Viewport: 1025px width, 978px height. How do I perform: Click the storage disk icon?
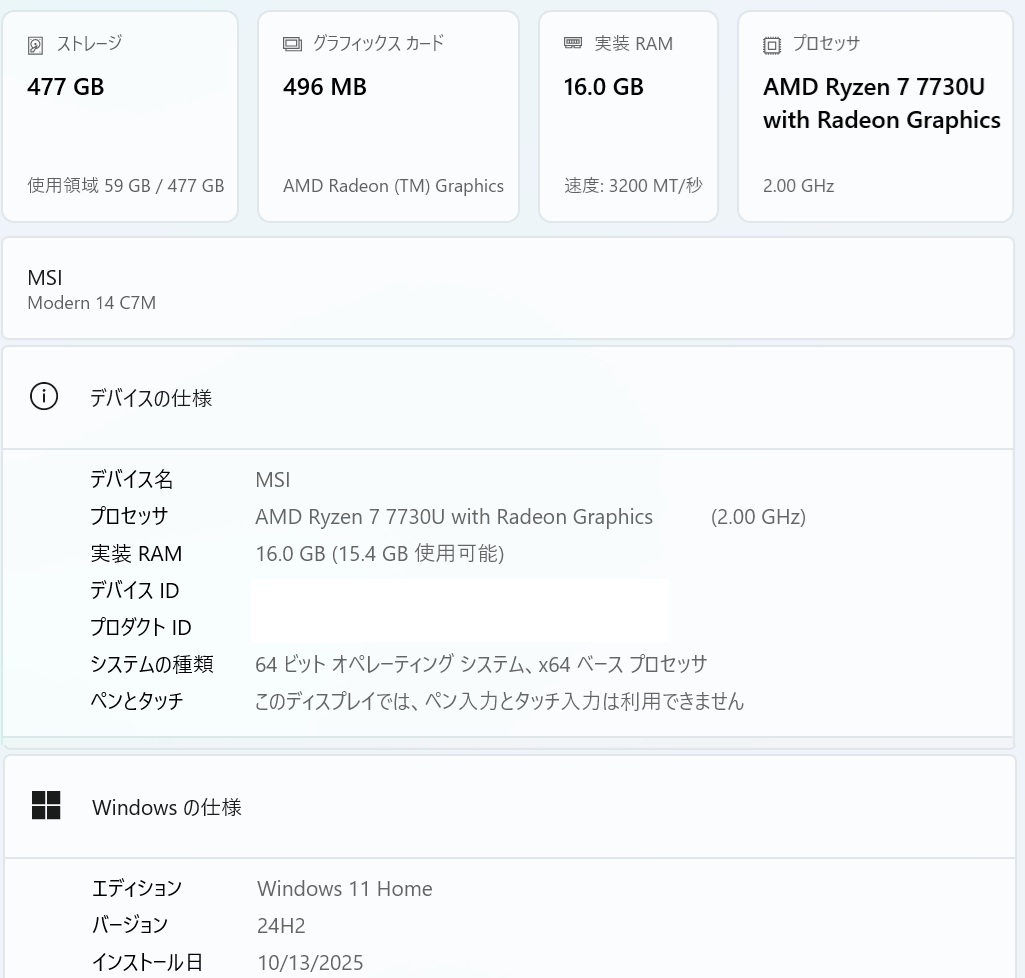[36, 45]
